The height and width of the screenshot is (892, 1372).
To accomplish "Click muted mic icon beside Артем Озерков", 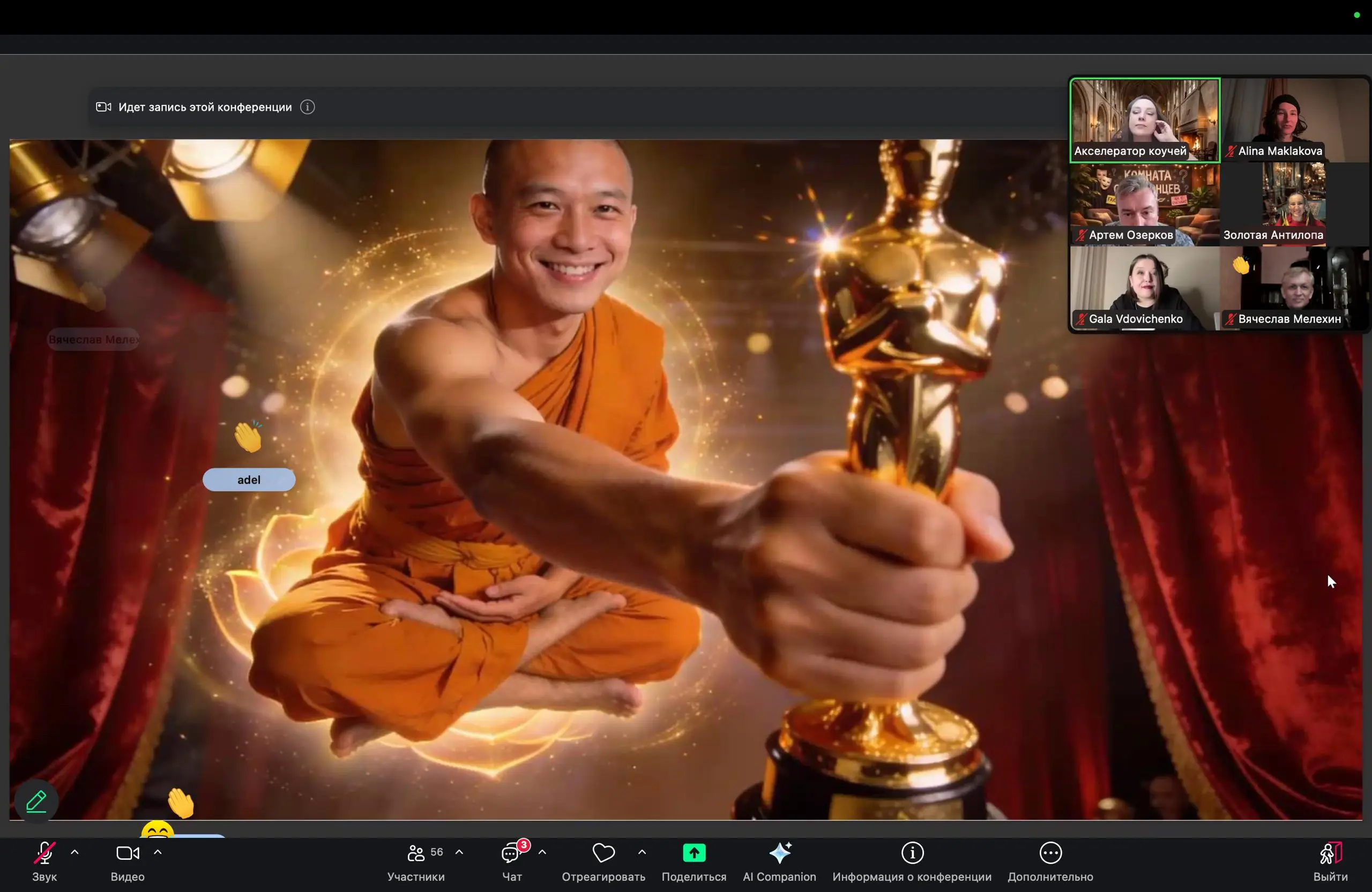I will tap(1082, 235).
